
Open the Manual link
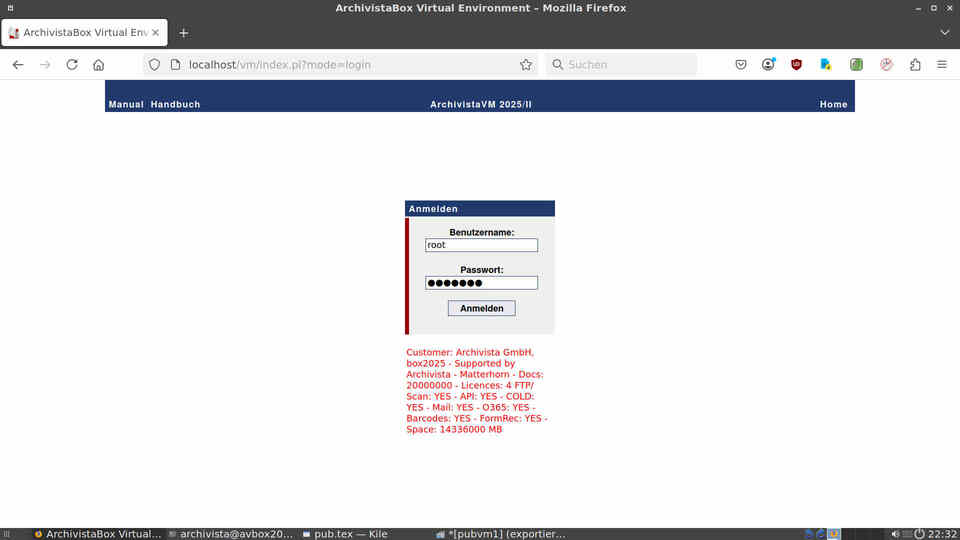[126, 104]
